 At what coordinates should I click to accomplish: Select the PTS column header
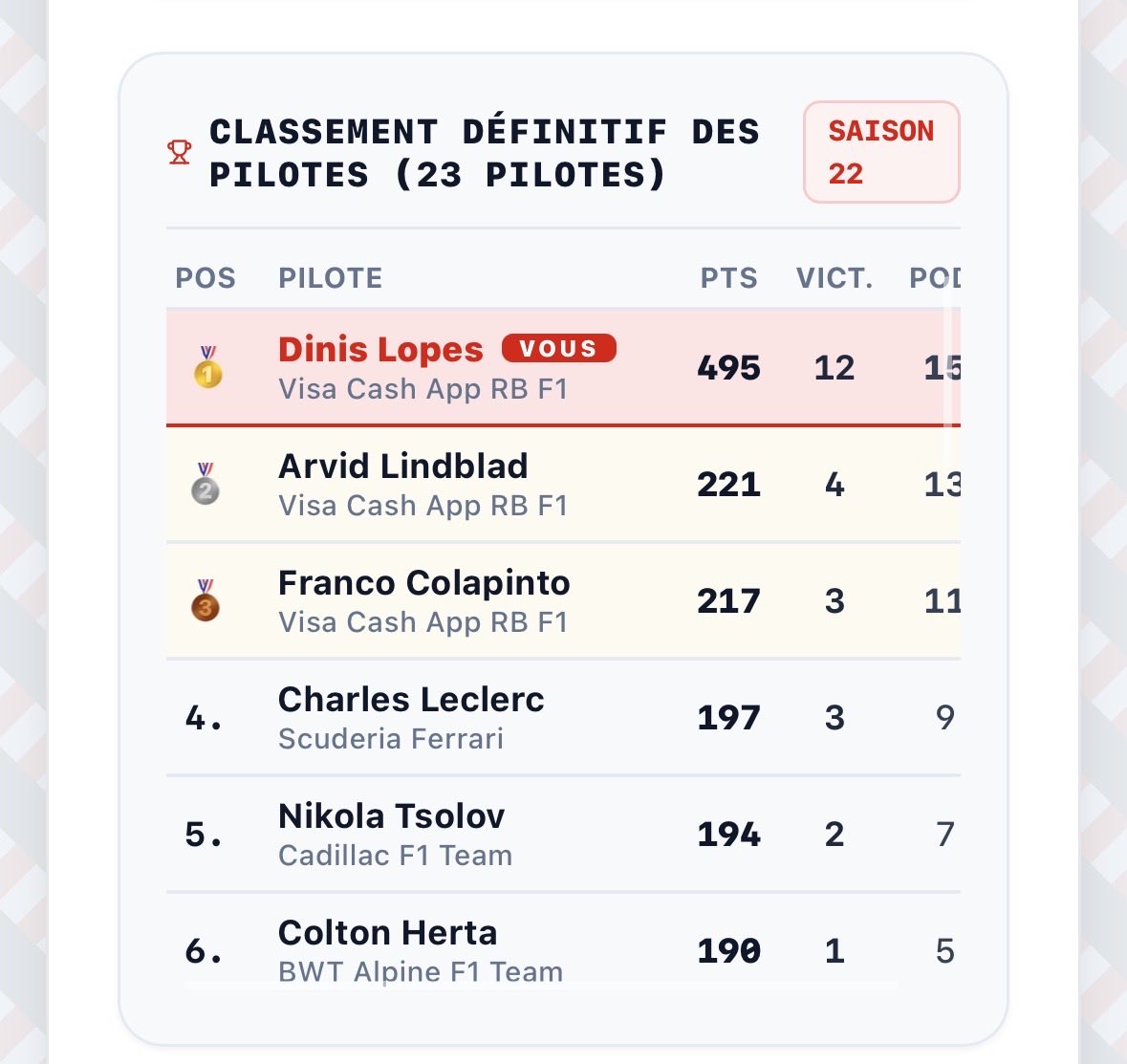coord(728,278)
